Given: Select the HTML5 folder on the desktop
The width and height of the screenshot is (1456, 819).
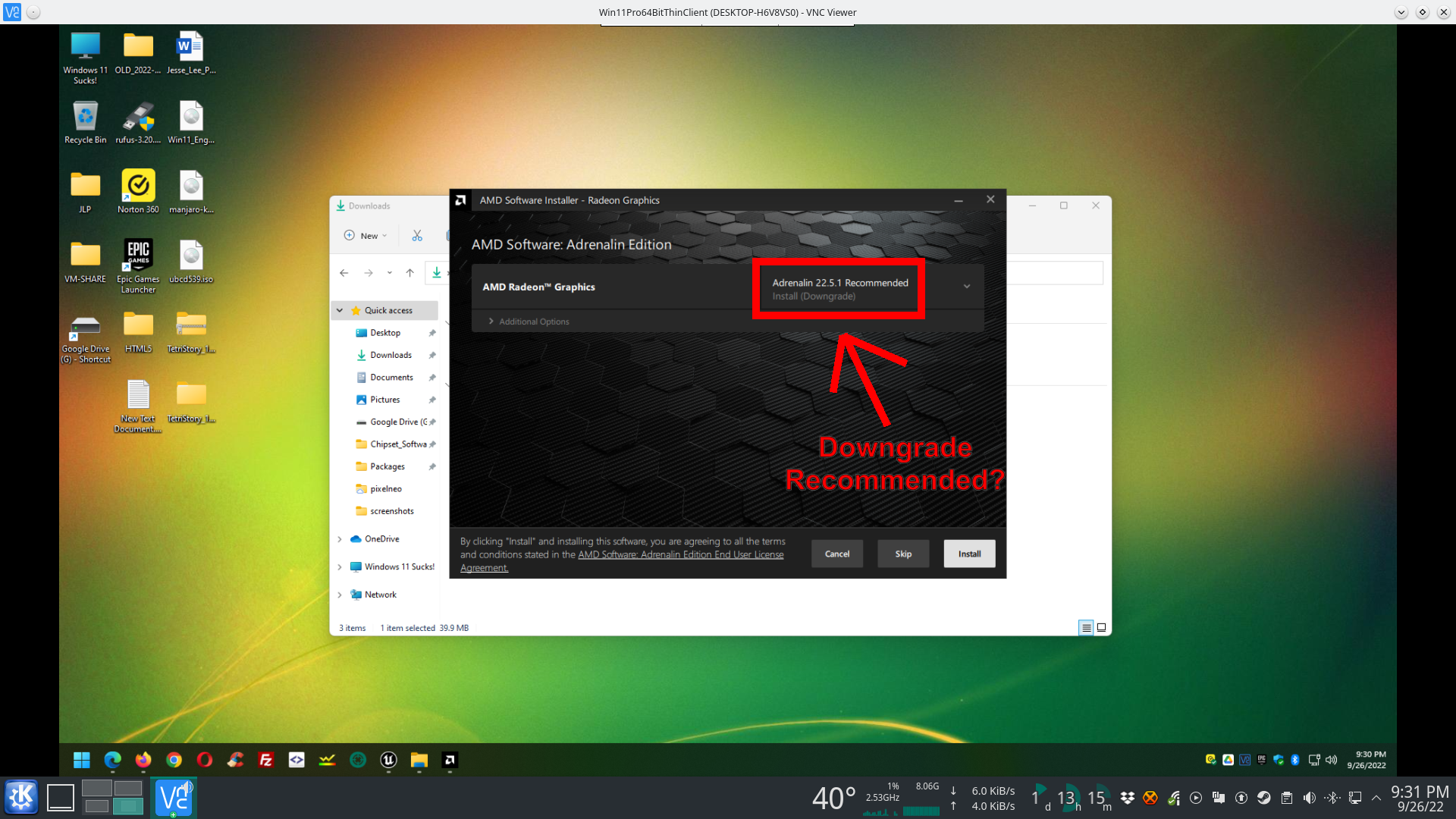Looking at the screenshot, I should point(138,333).
